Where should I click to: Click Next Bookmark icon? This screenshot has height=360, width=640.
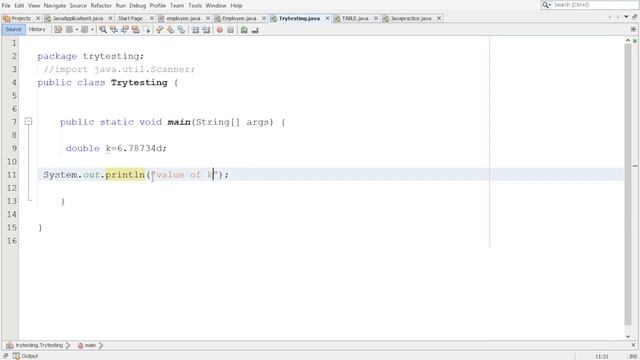(x=170, y=30)
